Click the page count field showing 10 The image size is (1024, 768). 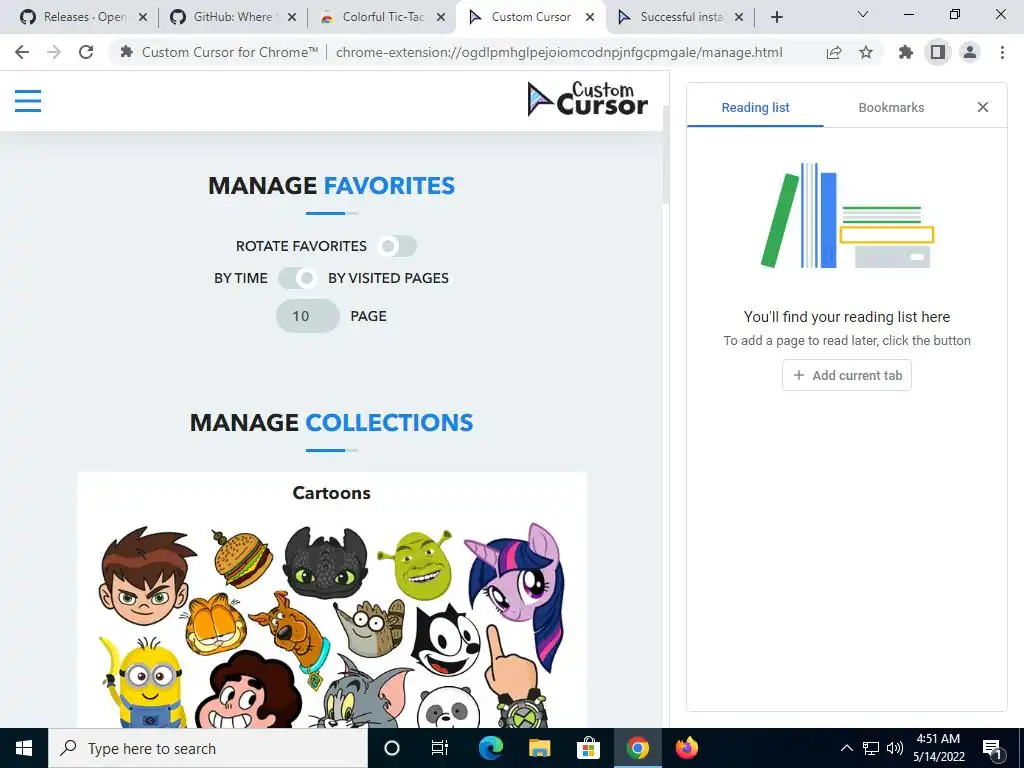(x=308, y=316)
